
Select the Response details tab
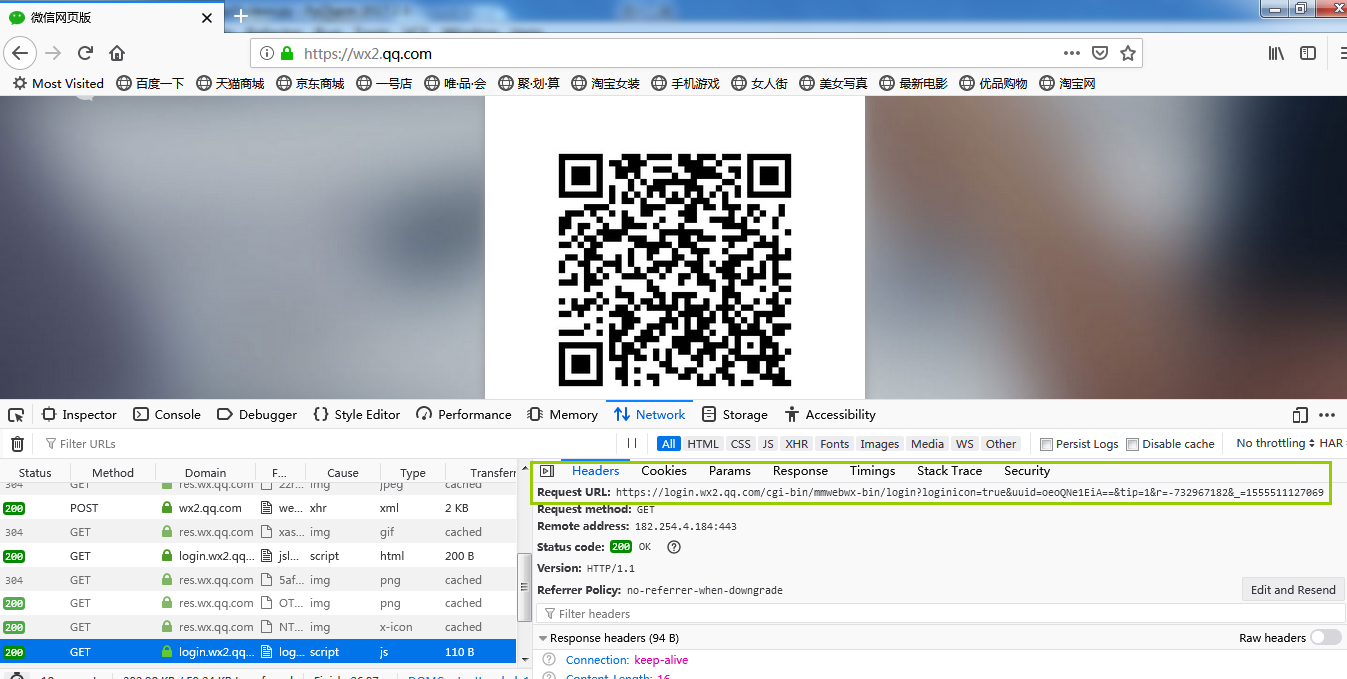pyautogui.click(x=800, y=471)
